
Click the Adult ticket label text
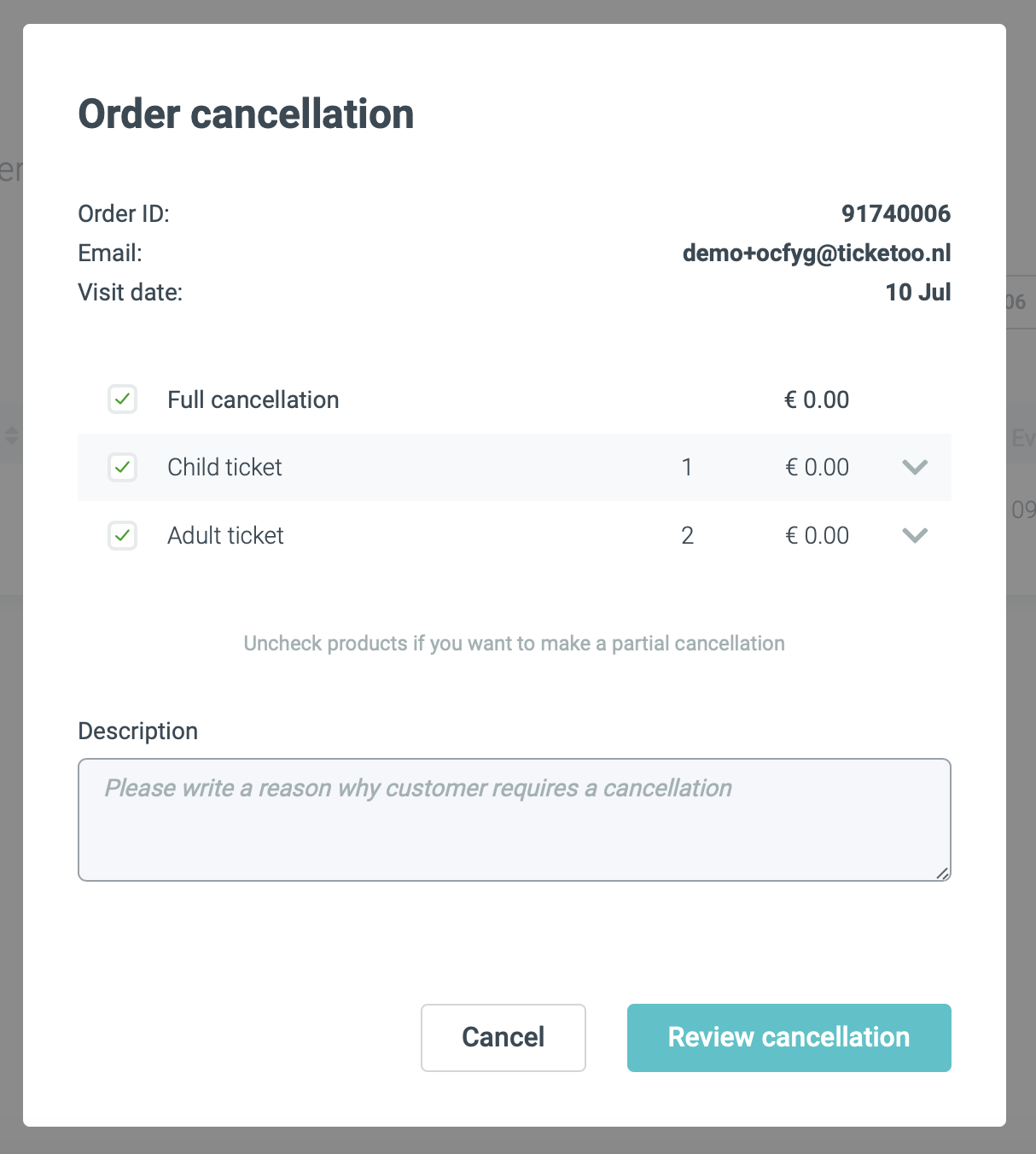pyautogui.click(x=225, y=535)
